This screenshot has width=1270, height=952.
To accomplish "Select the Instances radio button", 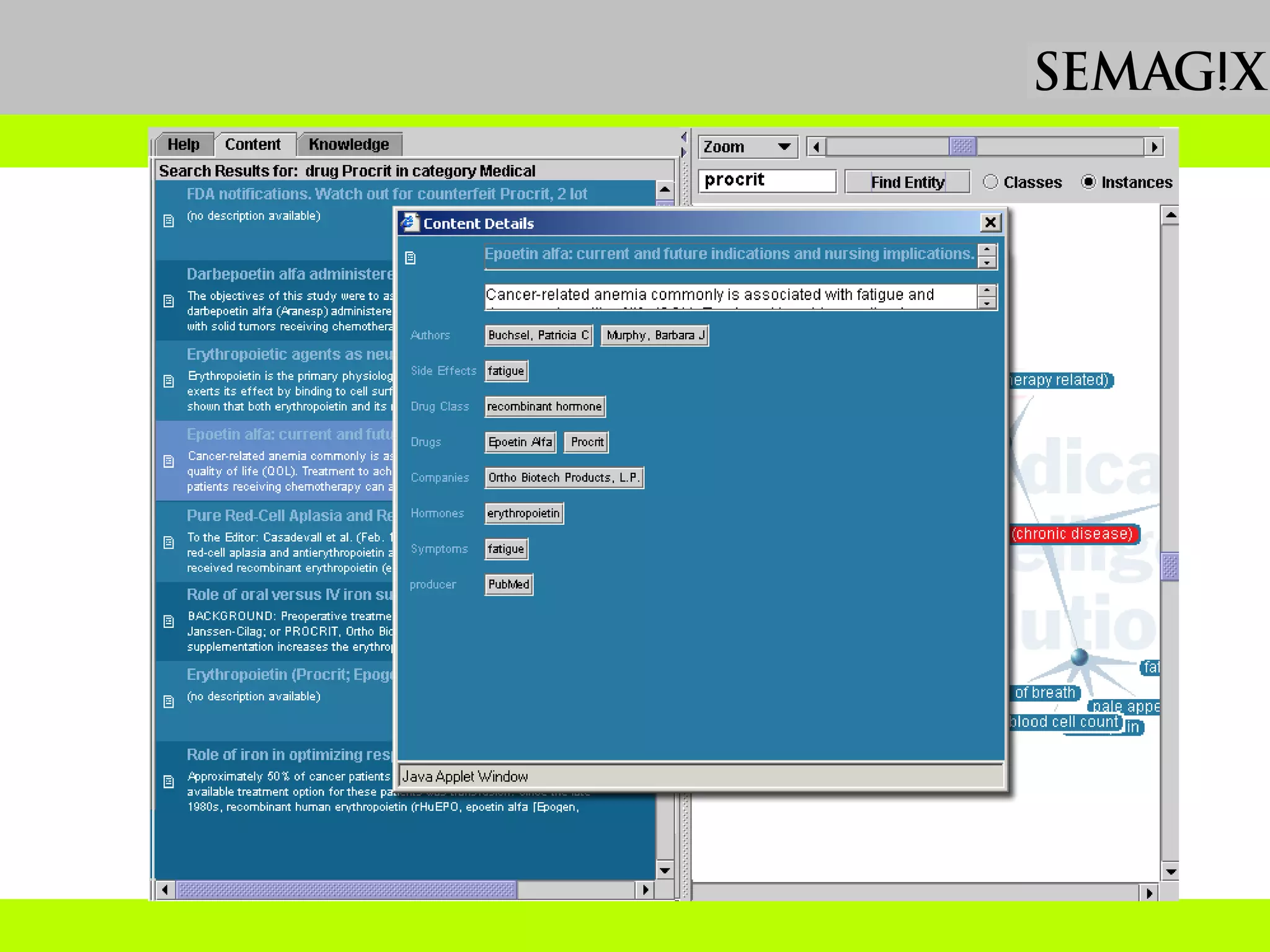I will point(1088,182).
